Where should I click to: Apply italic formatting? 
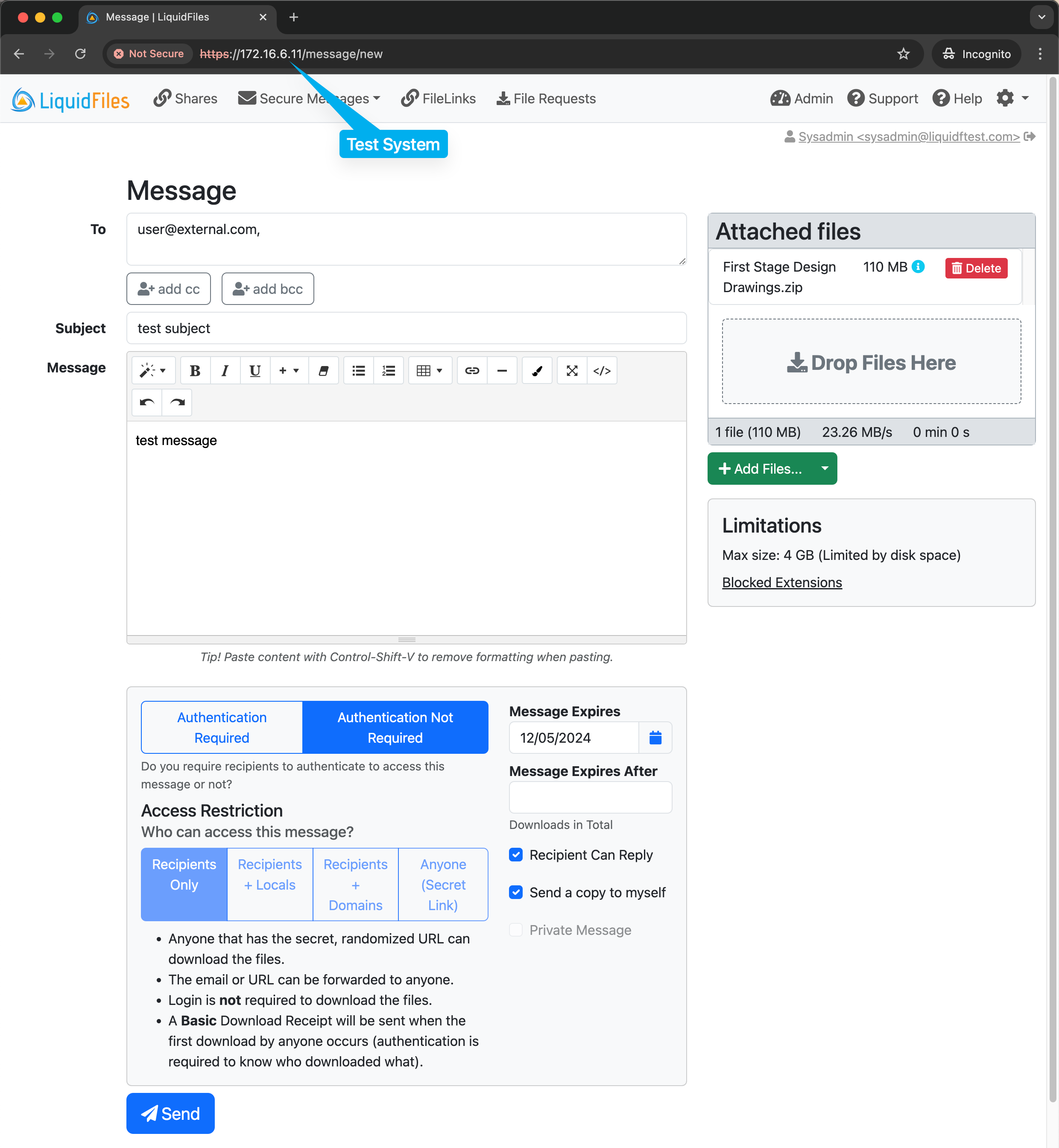pyautogui.click(x=225, y=370)
